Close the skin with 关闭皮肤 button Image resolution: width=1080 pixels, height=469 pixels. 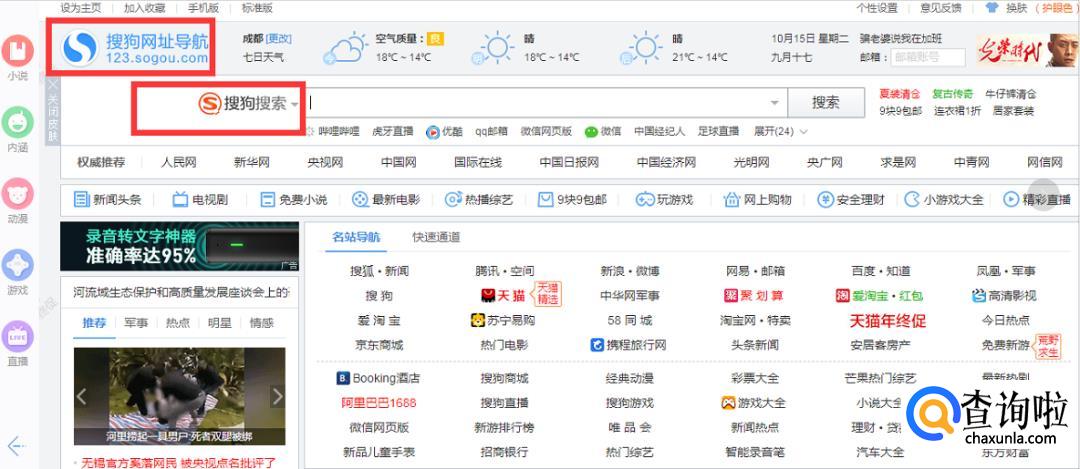[53, 113]
